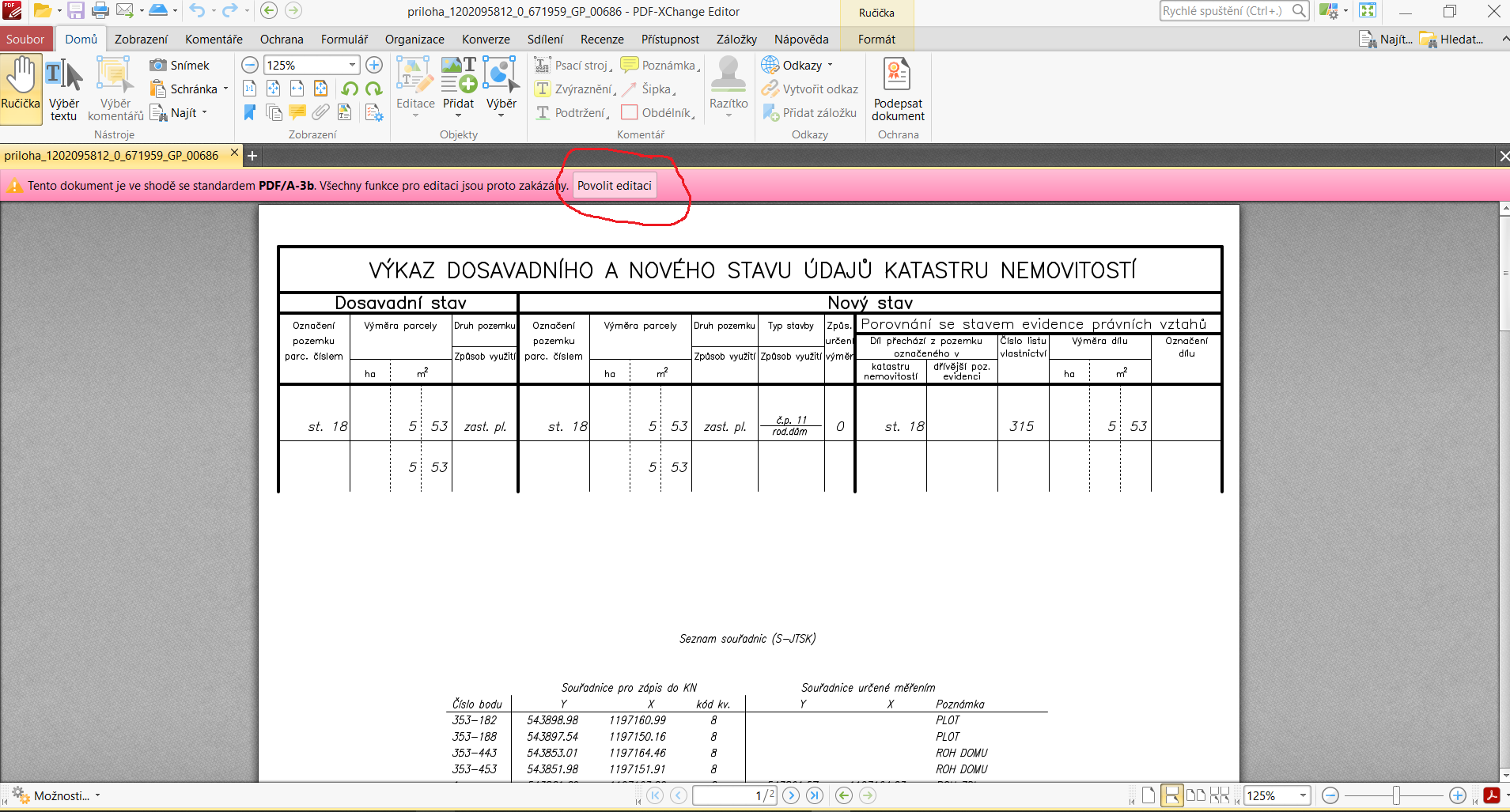Expand the Odkazy dropdown
1510x812 pixels.
coord(830,66)
